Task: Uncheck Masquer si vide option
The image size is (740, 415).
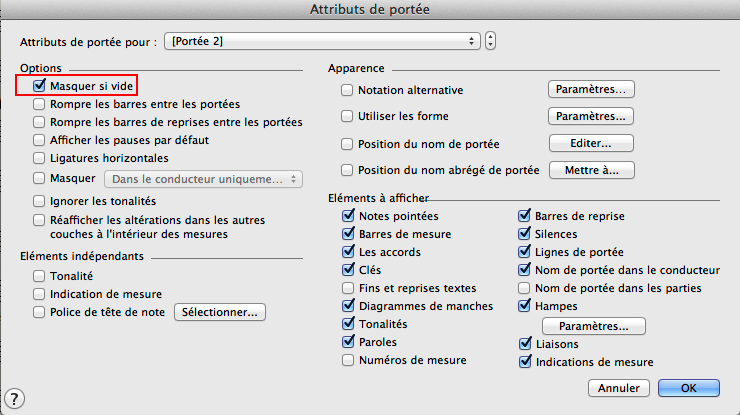Action: coord(39,87)
